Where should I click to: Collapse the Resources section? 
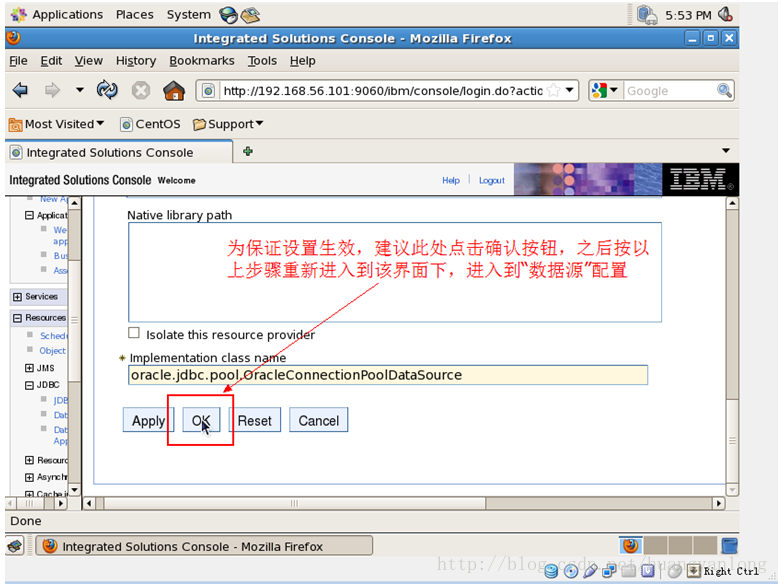pyautogui.click(x=17, y=318)
